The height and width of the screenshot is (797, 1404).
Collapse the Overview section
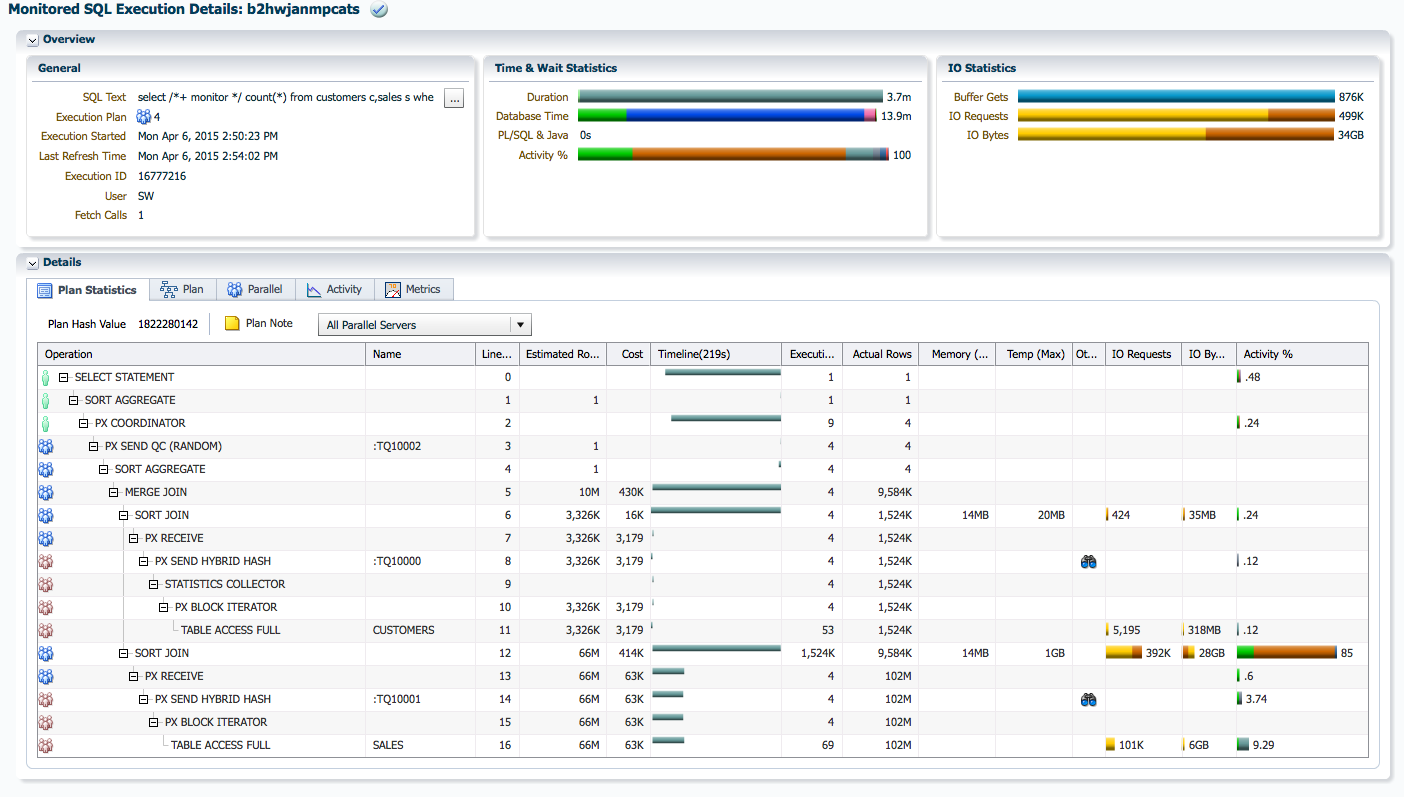[32, 40]
